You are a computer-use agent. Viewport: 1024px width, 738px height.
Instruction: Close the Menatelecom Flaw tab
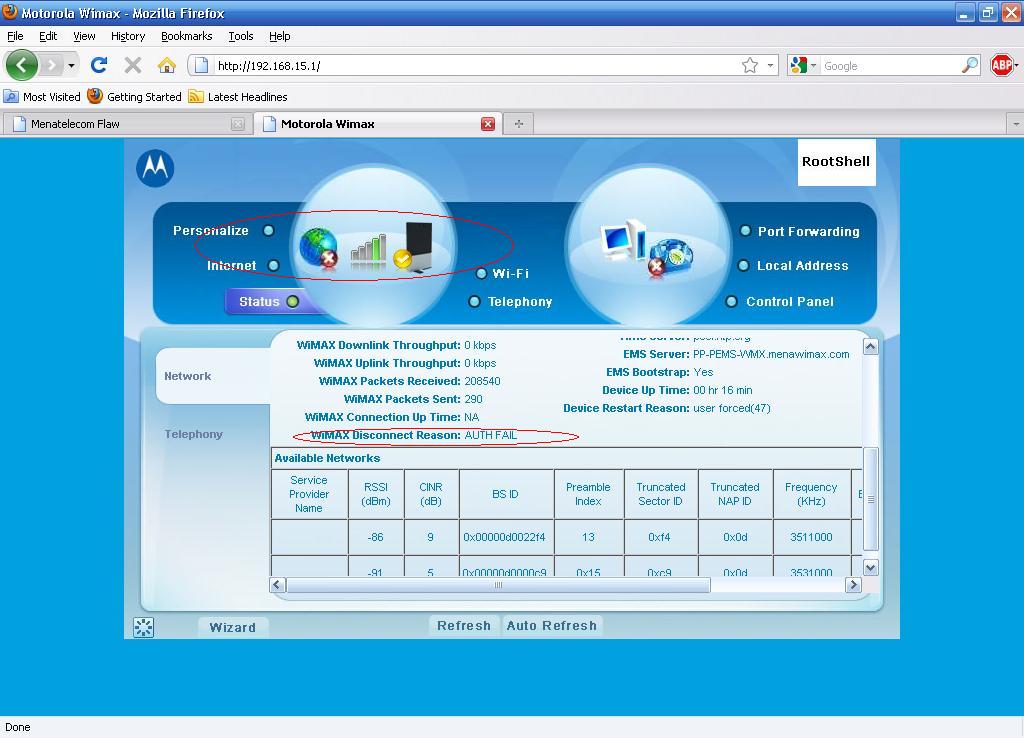point(238,124)
